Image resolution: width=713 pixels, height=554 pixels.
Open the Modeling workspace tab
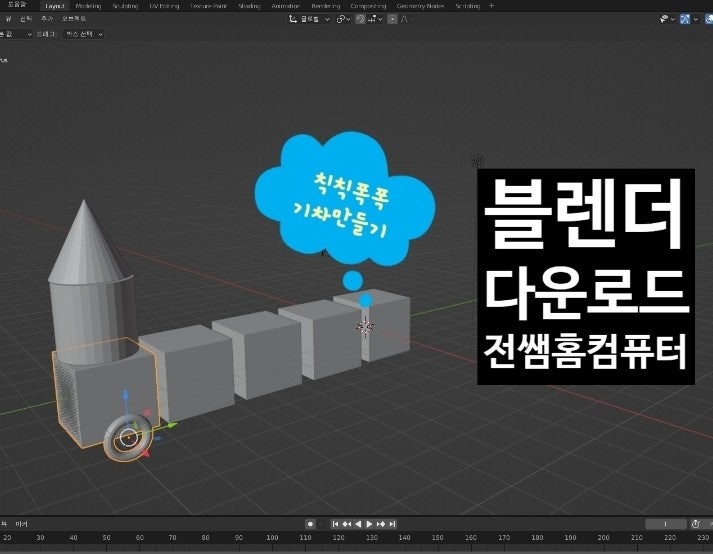(88, 6)
